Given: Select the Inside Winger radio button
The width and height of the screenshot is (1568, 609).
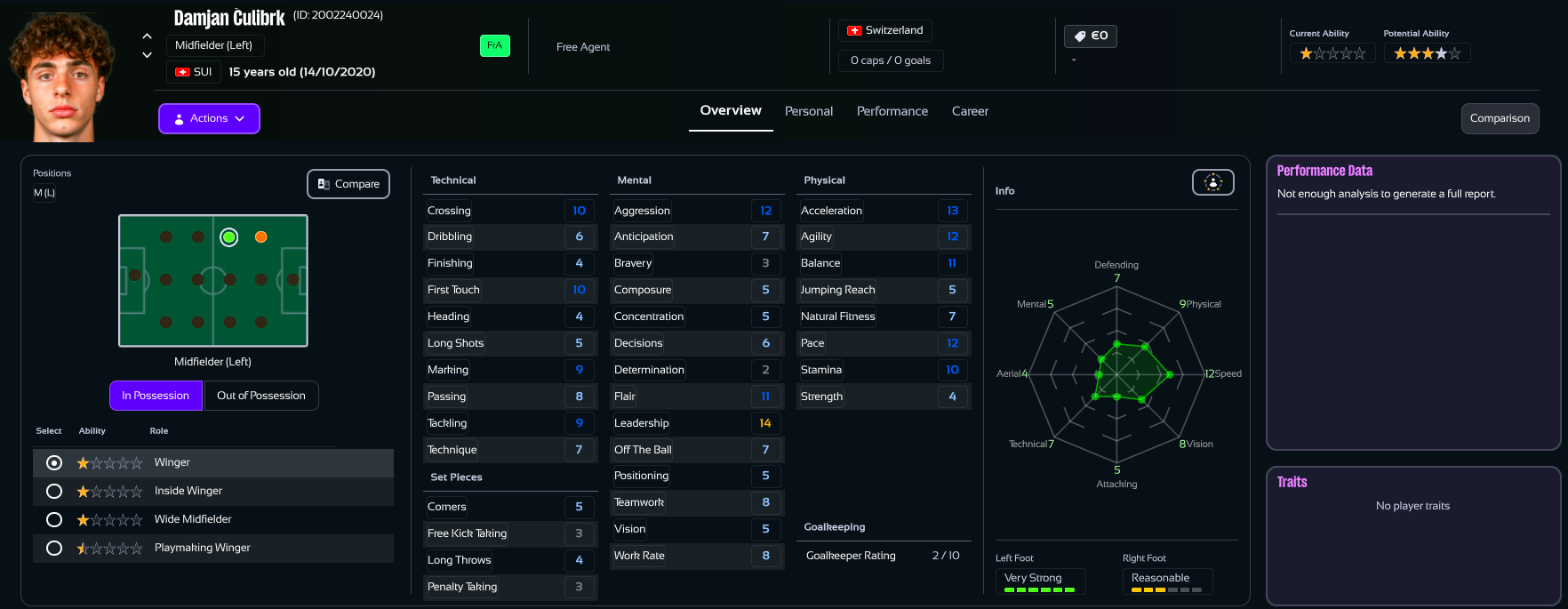Looking at the screenshot, I should pyautogui.click(x=54, y=491).
